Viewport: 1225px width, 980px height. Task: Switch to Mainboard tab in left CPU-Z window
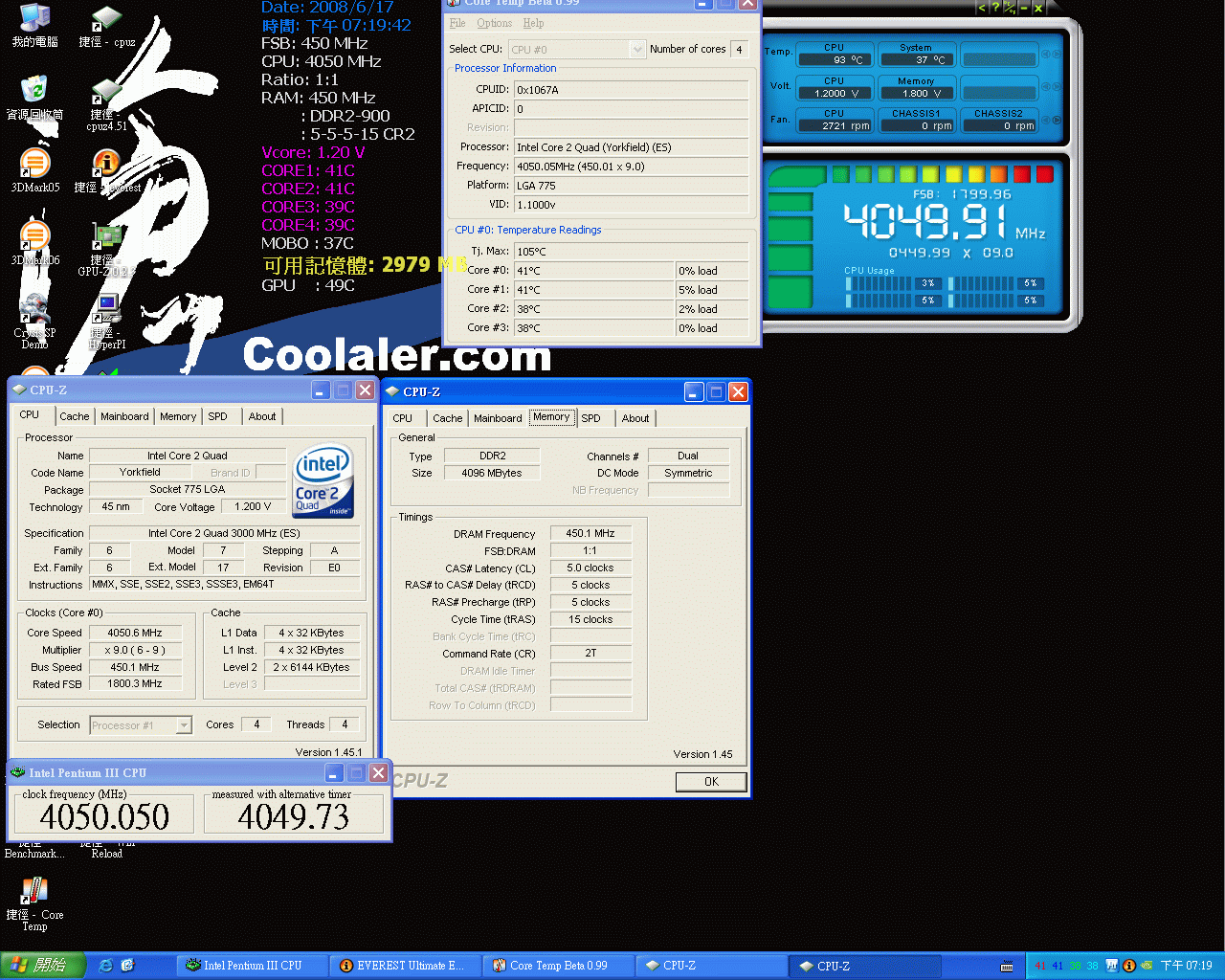pyautogui.click(x=124, y=416)
